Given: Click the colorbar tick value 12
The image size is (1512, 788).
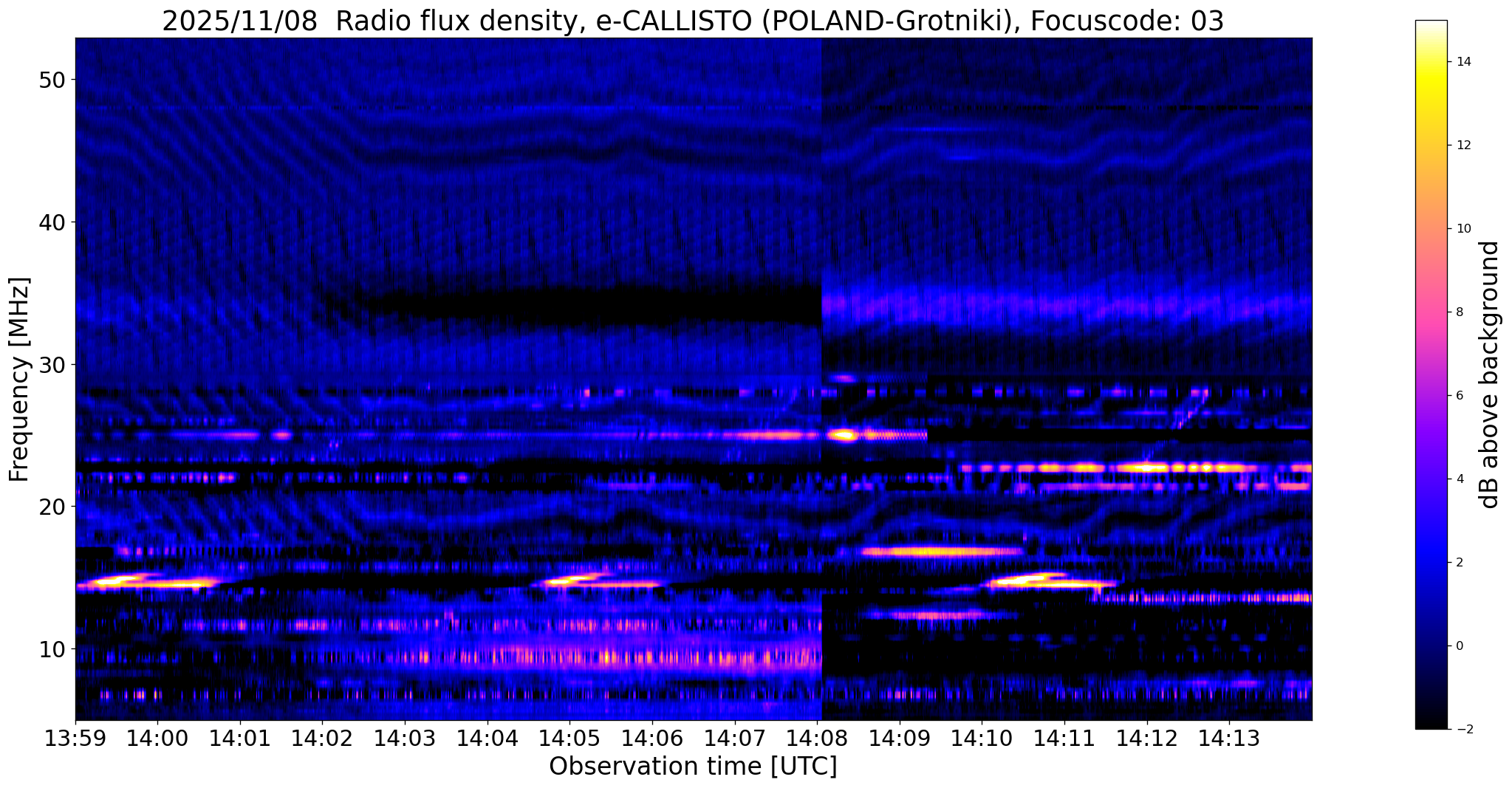Looking at the screenshot, I should 1463,145.
